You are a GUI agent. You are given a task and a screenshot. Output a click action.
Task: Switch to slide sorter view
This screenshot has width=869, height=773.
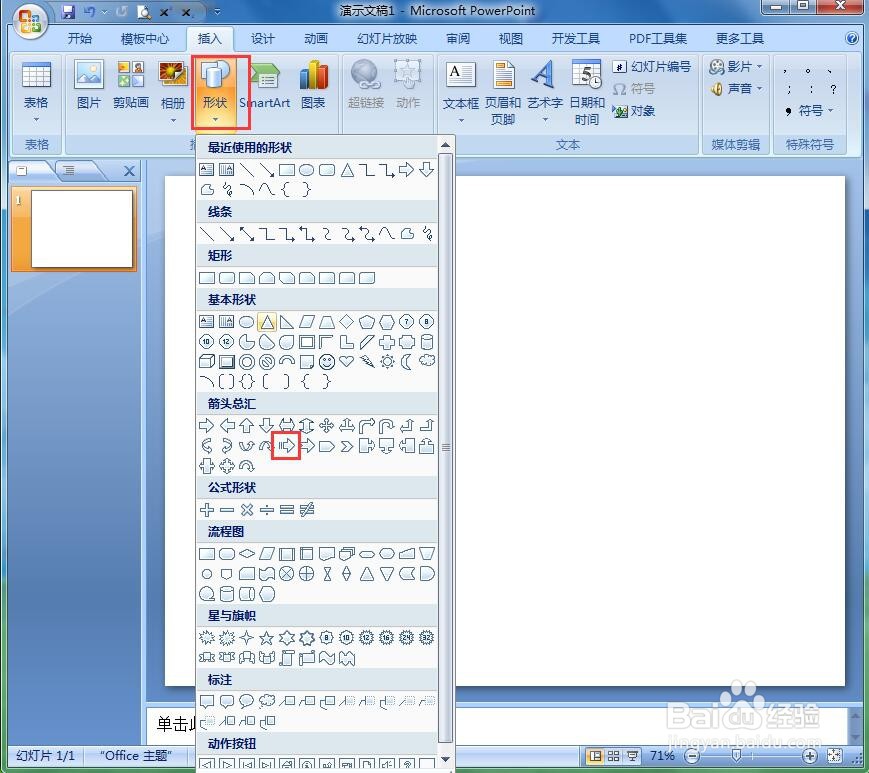[614, 756]
